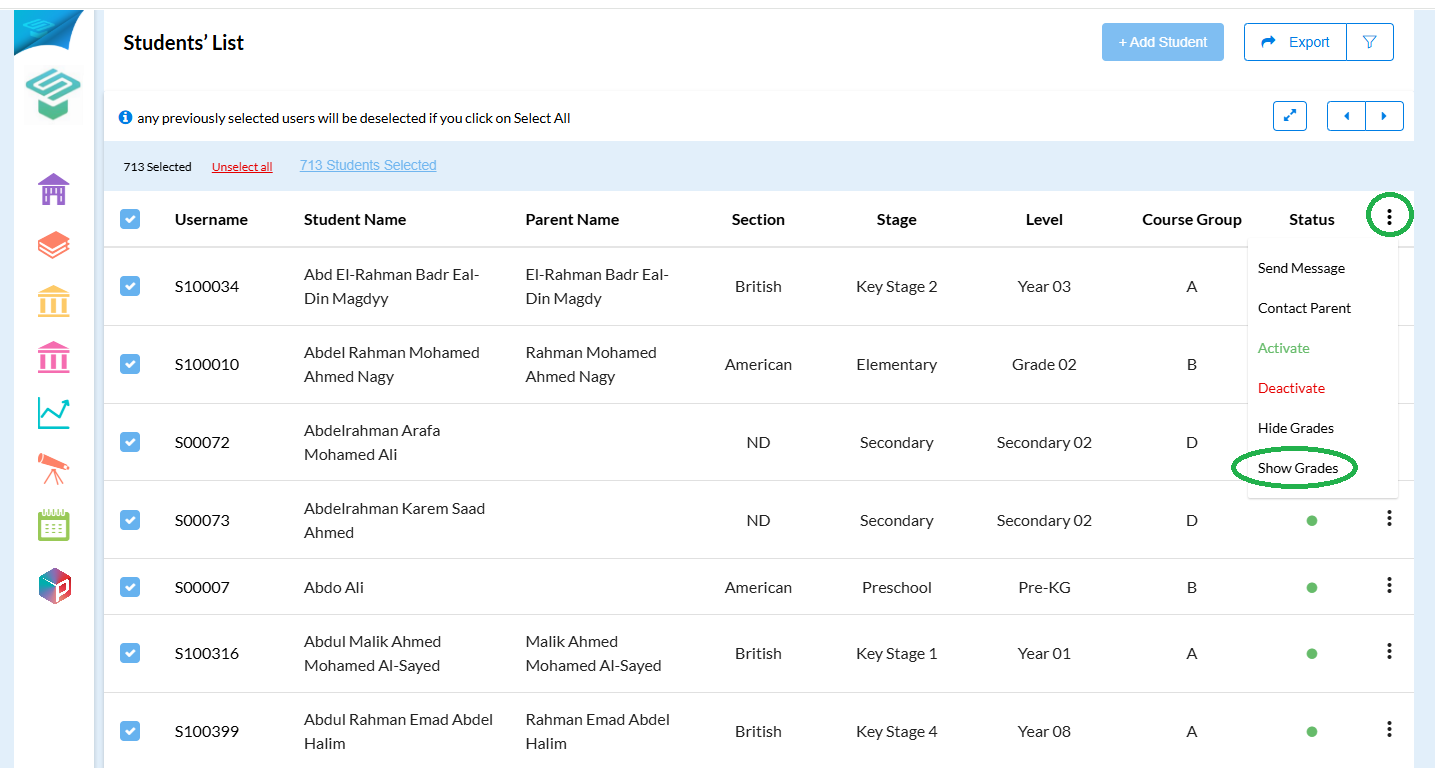Click green status dot for S100316

coord(1312,654)
